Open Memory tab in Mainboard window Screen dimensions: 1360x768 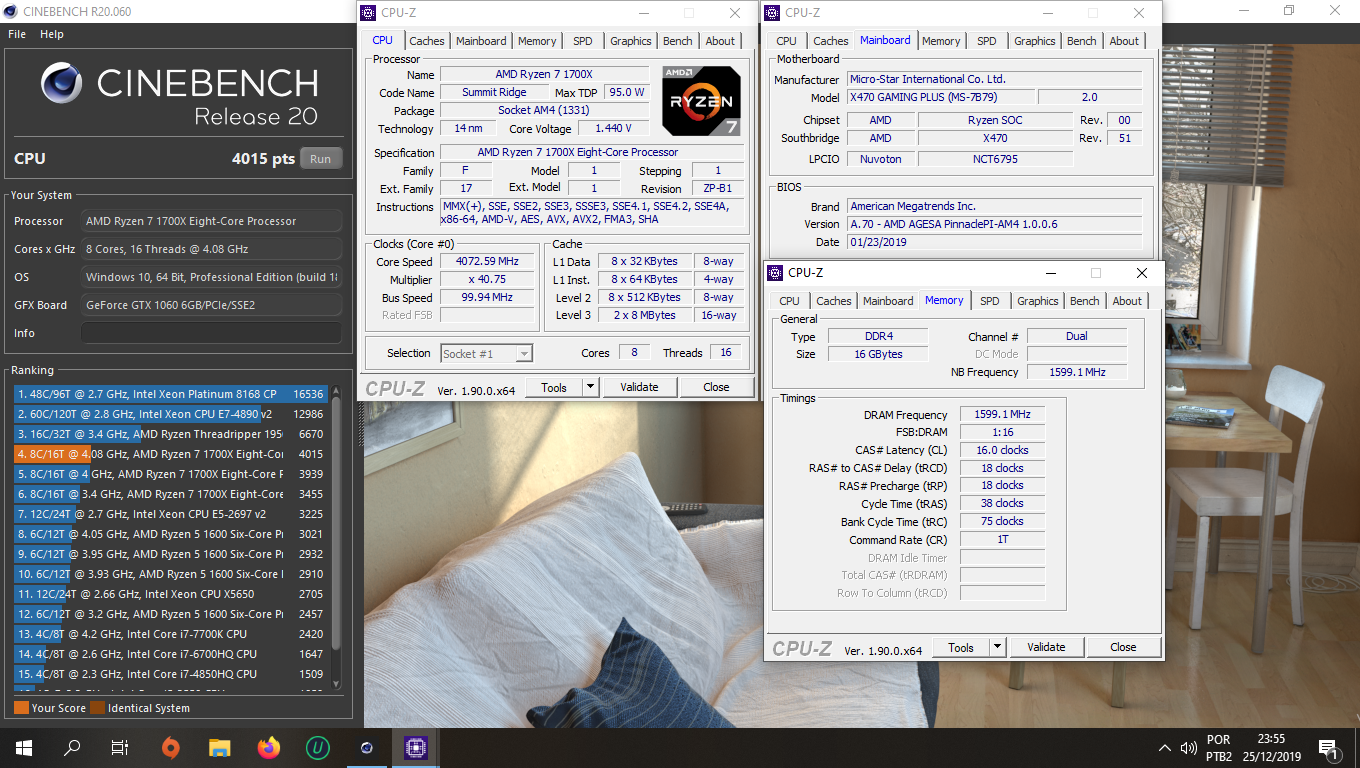tap(941, 41)
